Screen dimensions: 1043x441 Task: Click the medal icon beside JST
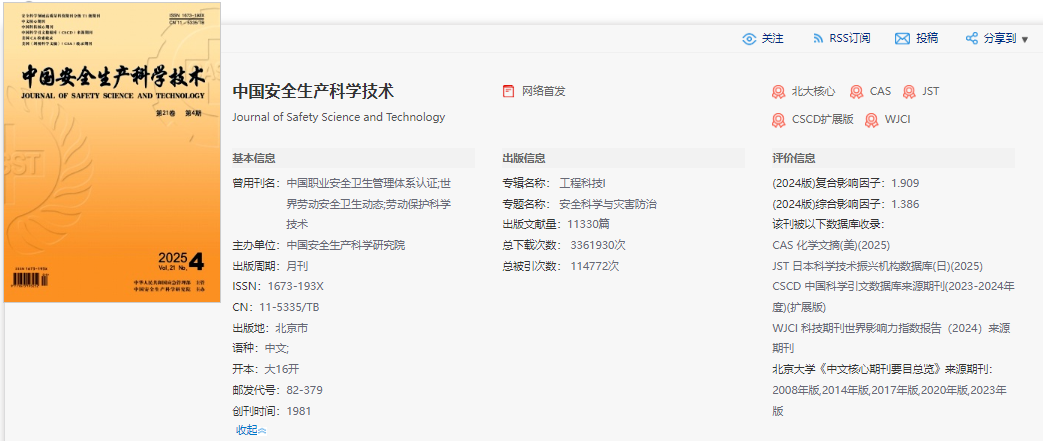click(x=909, y=92)
